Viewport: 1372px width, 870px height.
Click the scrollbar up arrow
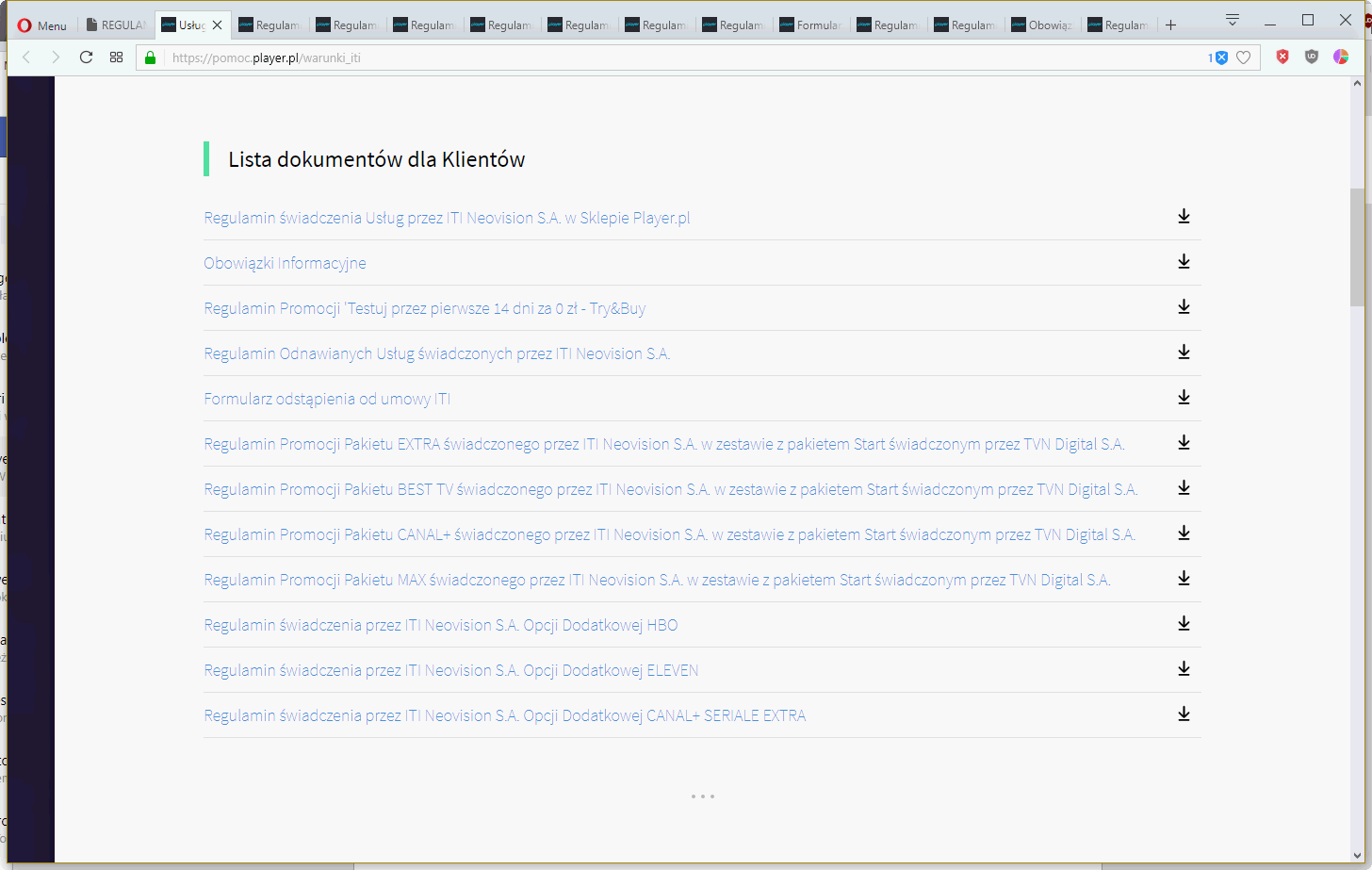pos(1358,84)
